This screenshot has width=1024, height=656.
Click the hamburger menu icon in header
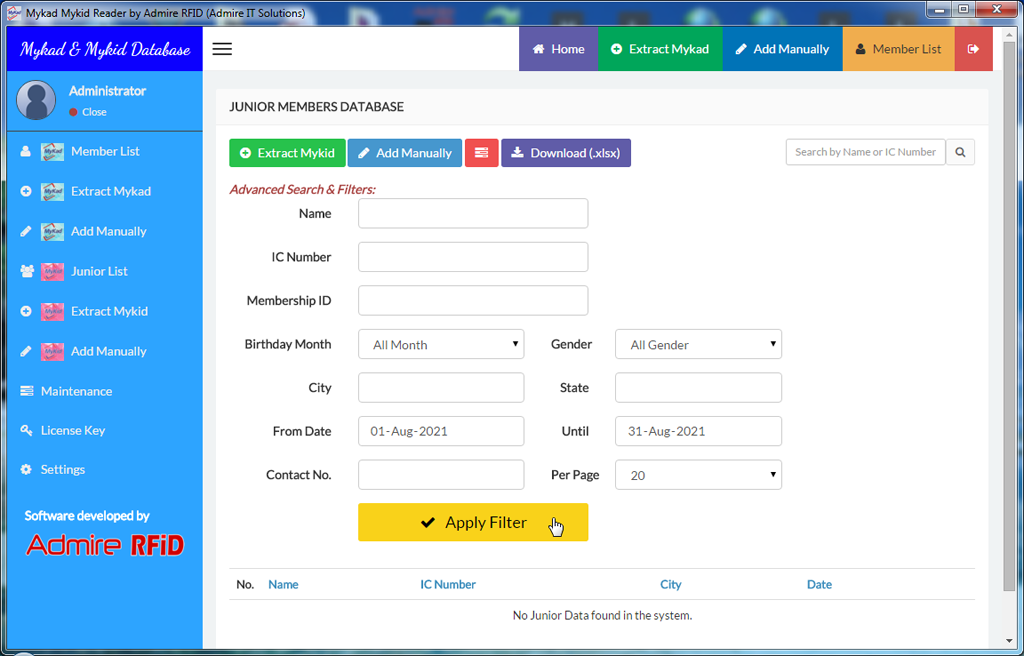[x=222, y=49]
